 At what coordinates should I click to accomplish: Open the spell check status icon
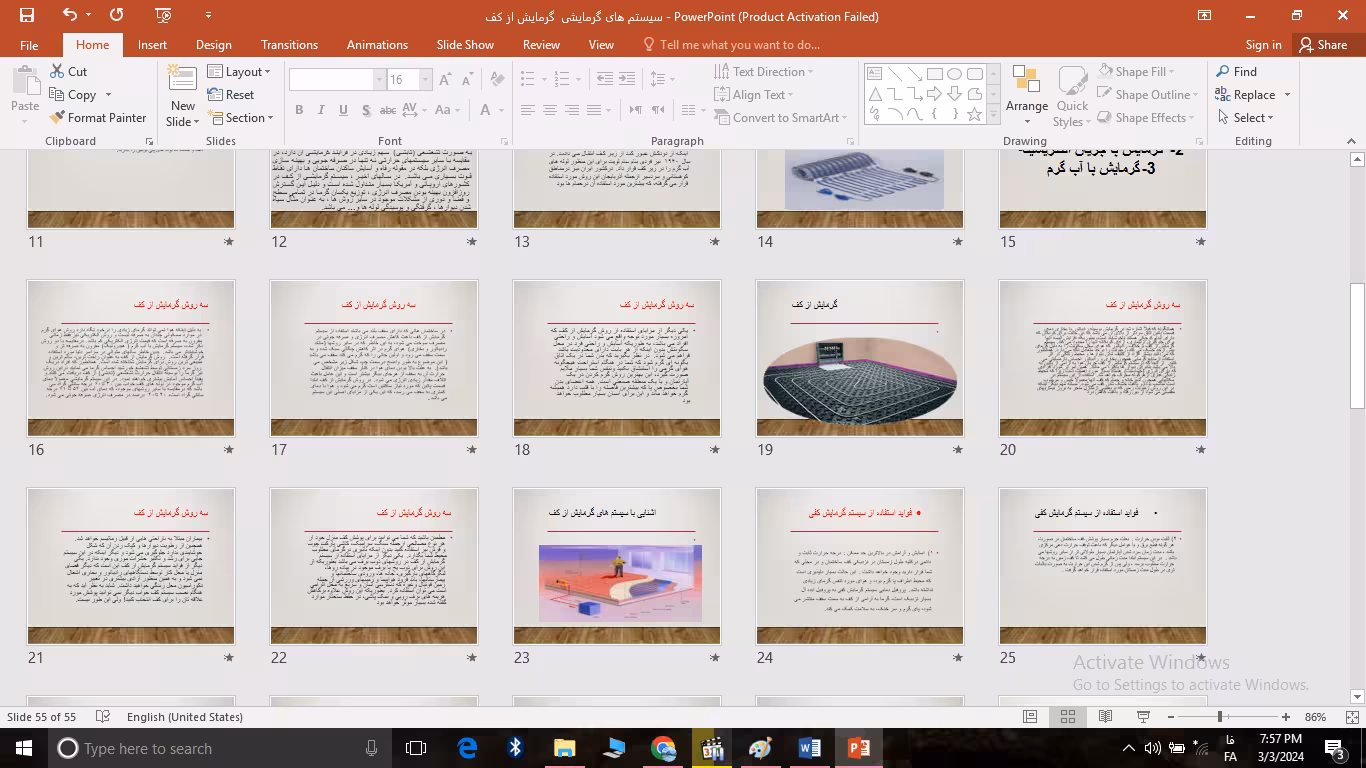(102, 717)
